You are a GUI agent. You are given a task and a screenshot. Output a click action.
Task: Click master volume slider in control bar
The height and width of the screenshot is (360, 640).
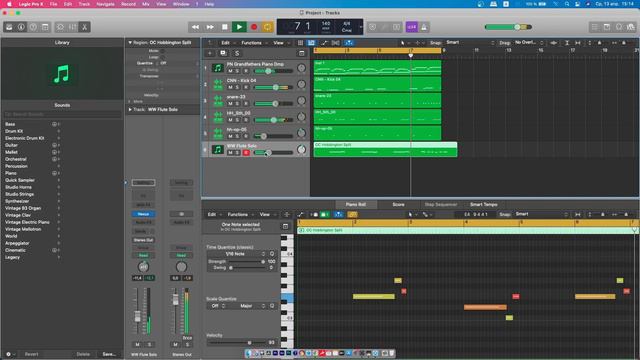pos(508,27)
